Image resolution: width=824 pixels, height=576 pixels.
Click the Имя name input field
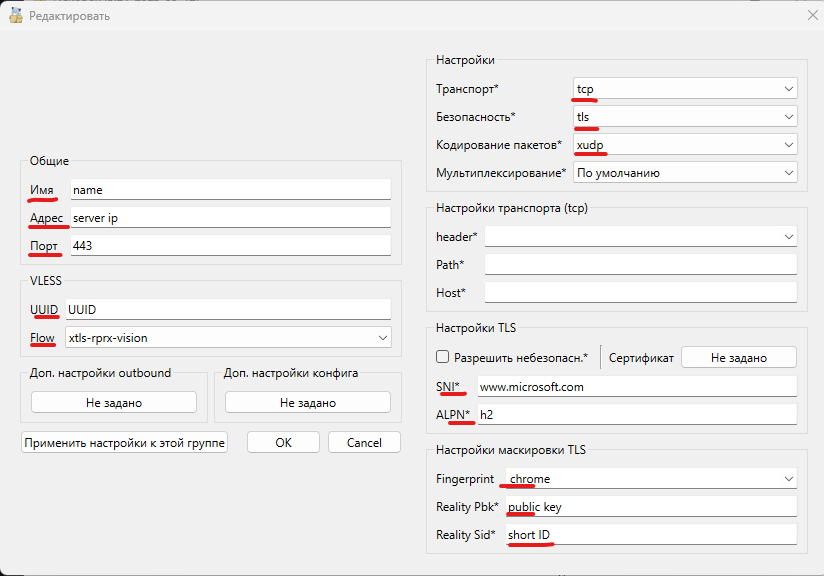[x=228, y=188]
